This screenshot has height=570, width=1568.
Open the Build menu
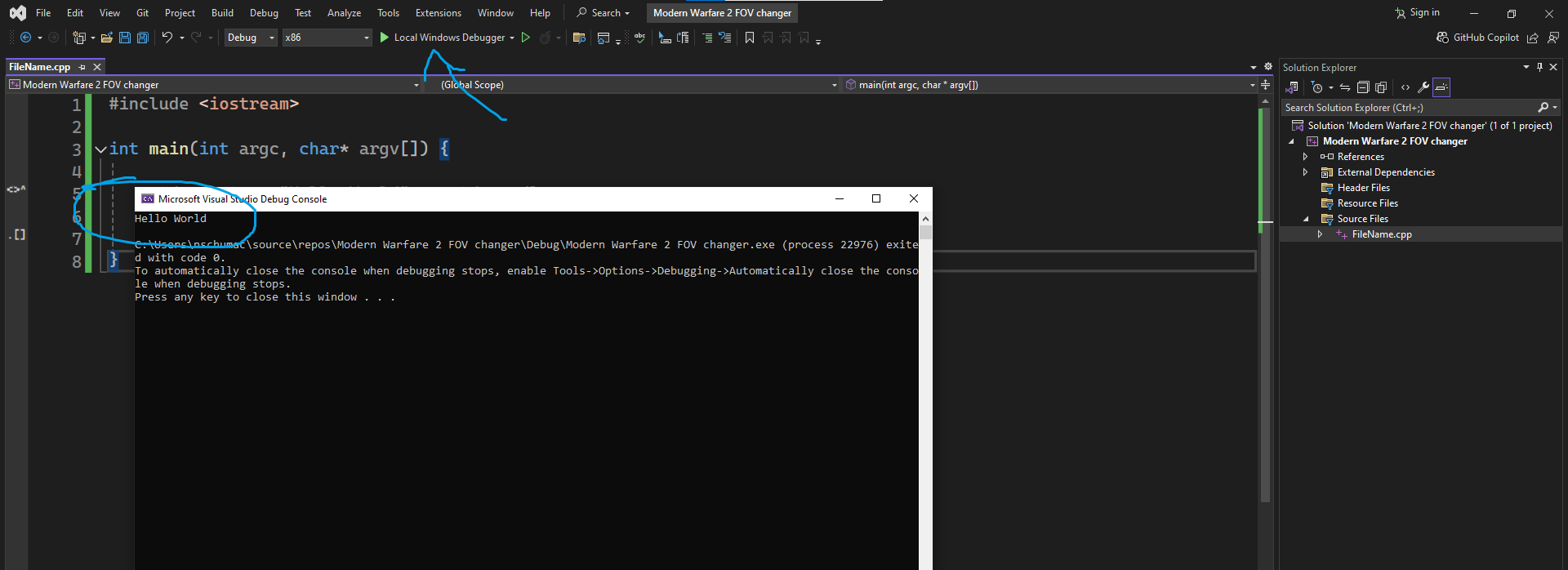click(x=222, y=13)
